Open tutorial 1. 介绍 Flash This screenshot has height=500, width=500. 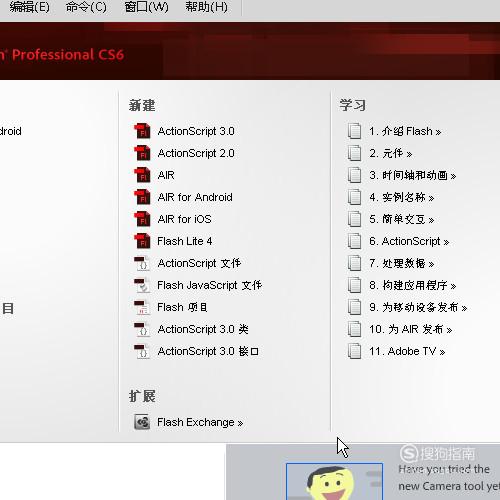(405, 131)
